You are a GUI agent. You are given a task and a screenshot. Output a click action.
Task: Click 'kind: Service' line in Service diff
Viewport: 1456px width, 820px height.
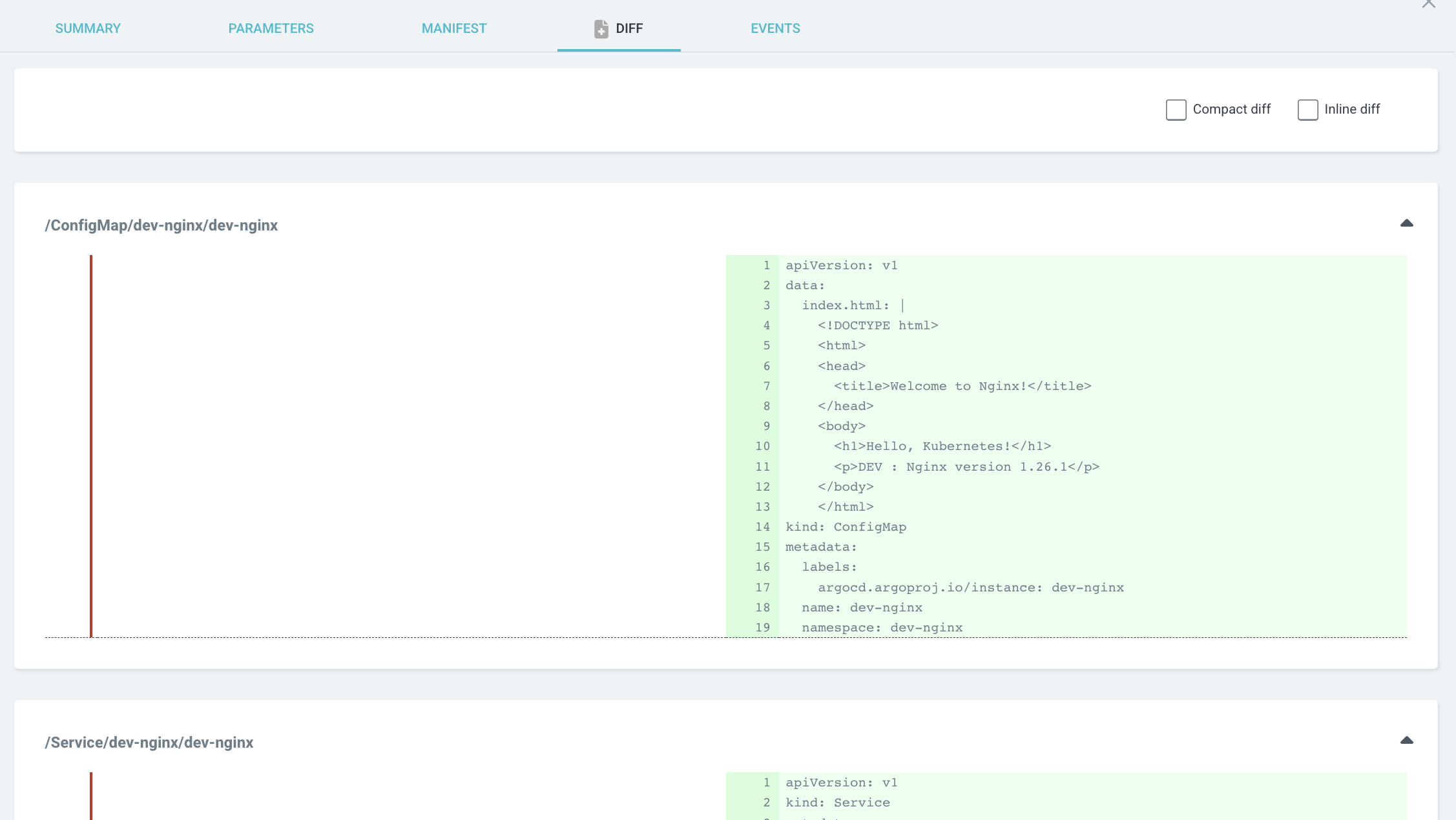837,803
